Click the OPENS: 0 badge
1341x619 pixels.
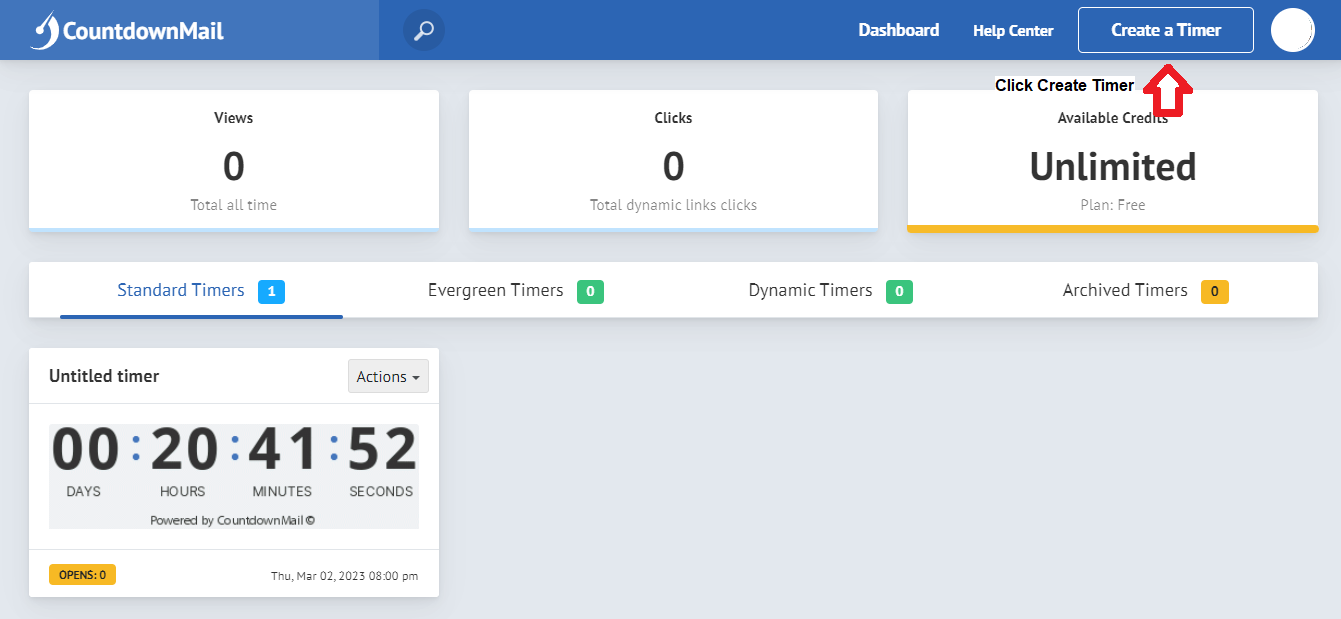click(82, 575)
